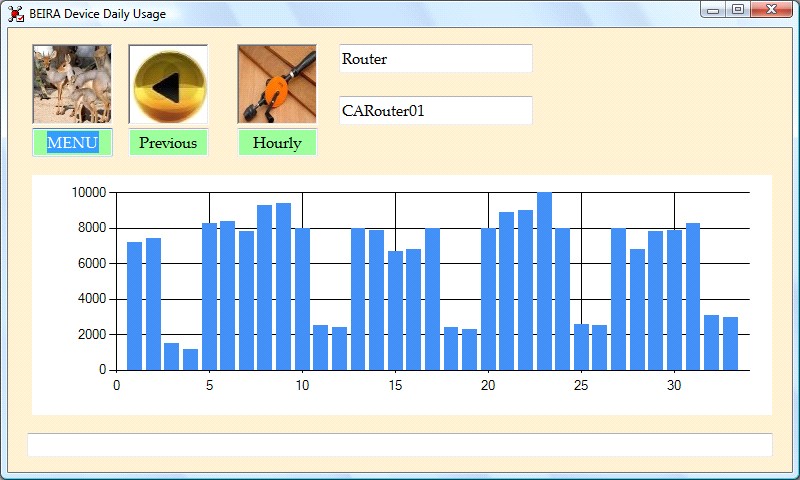Minimize the BEIRA Device Daily Usage window
Viewport: 800px width, 480px height.
[x=713, y=10]
